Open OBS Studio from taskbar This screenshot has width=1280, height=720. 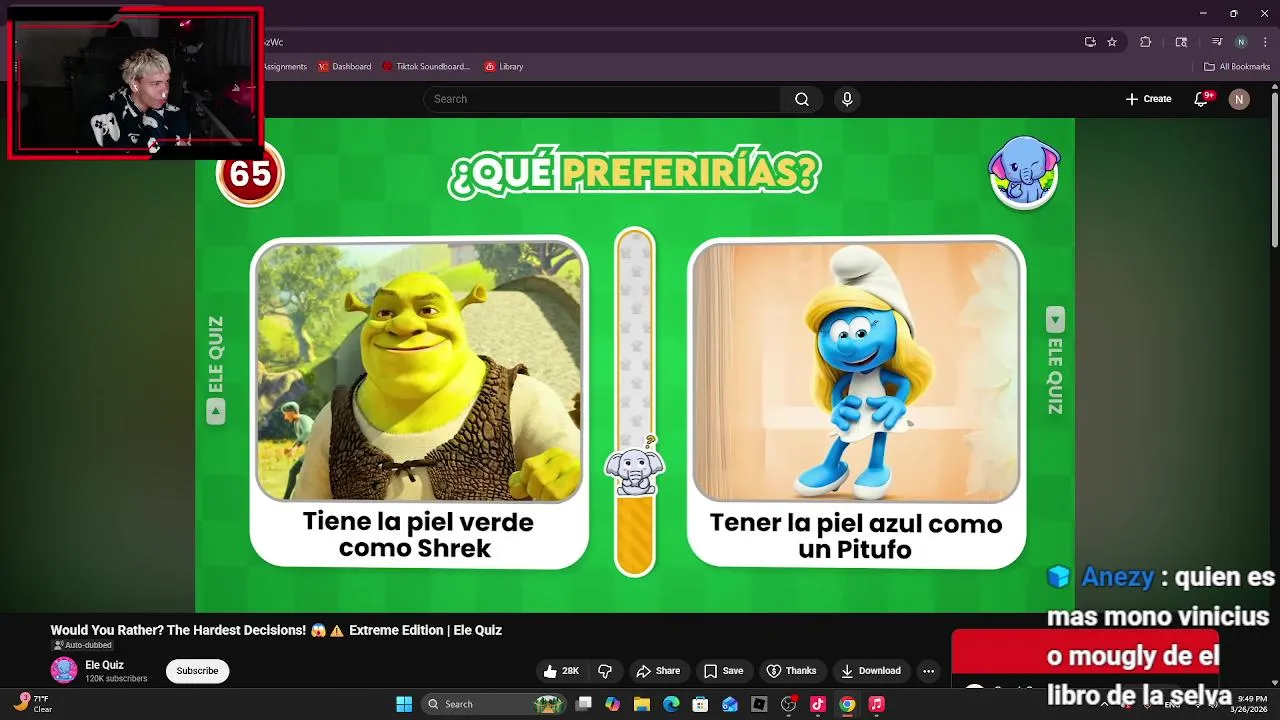(x=788, y=704)
